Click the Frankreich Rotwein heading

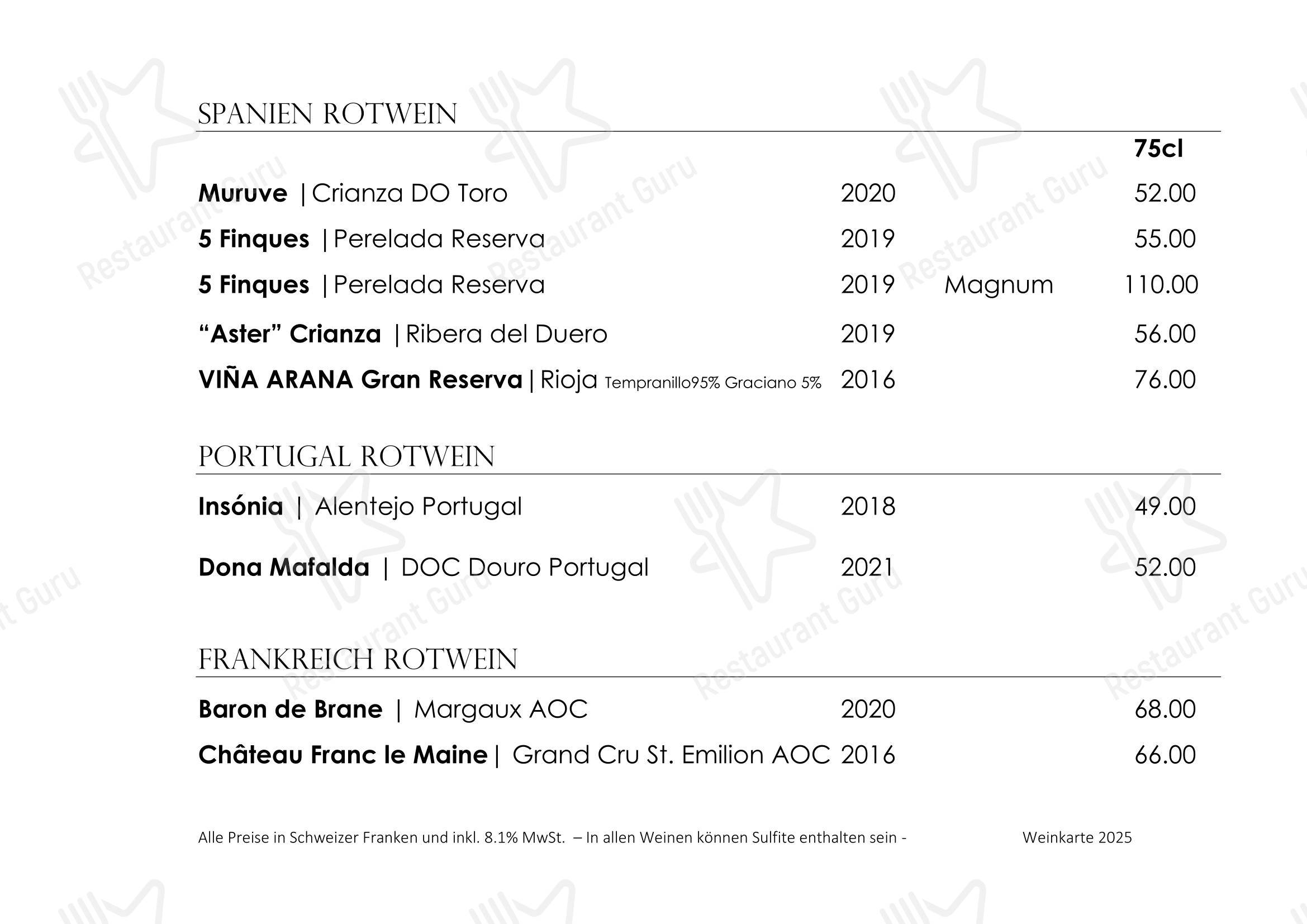[x=358, y=659]
